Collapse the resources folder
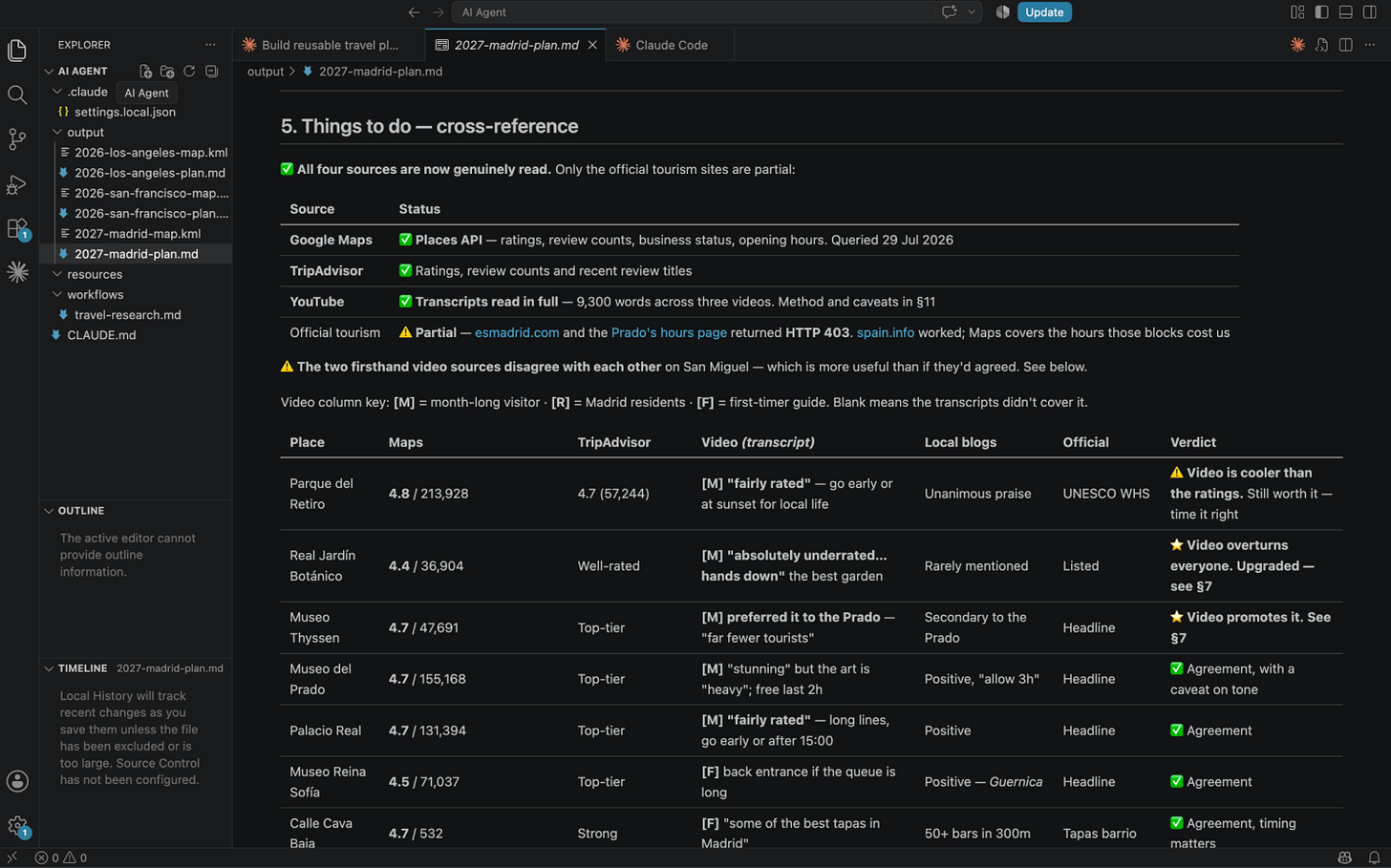1391x868 pixels. point(57,274)
